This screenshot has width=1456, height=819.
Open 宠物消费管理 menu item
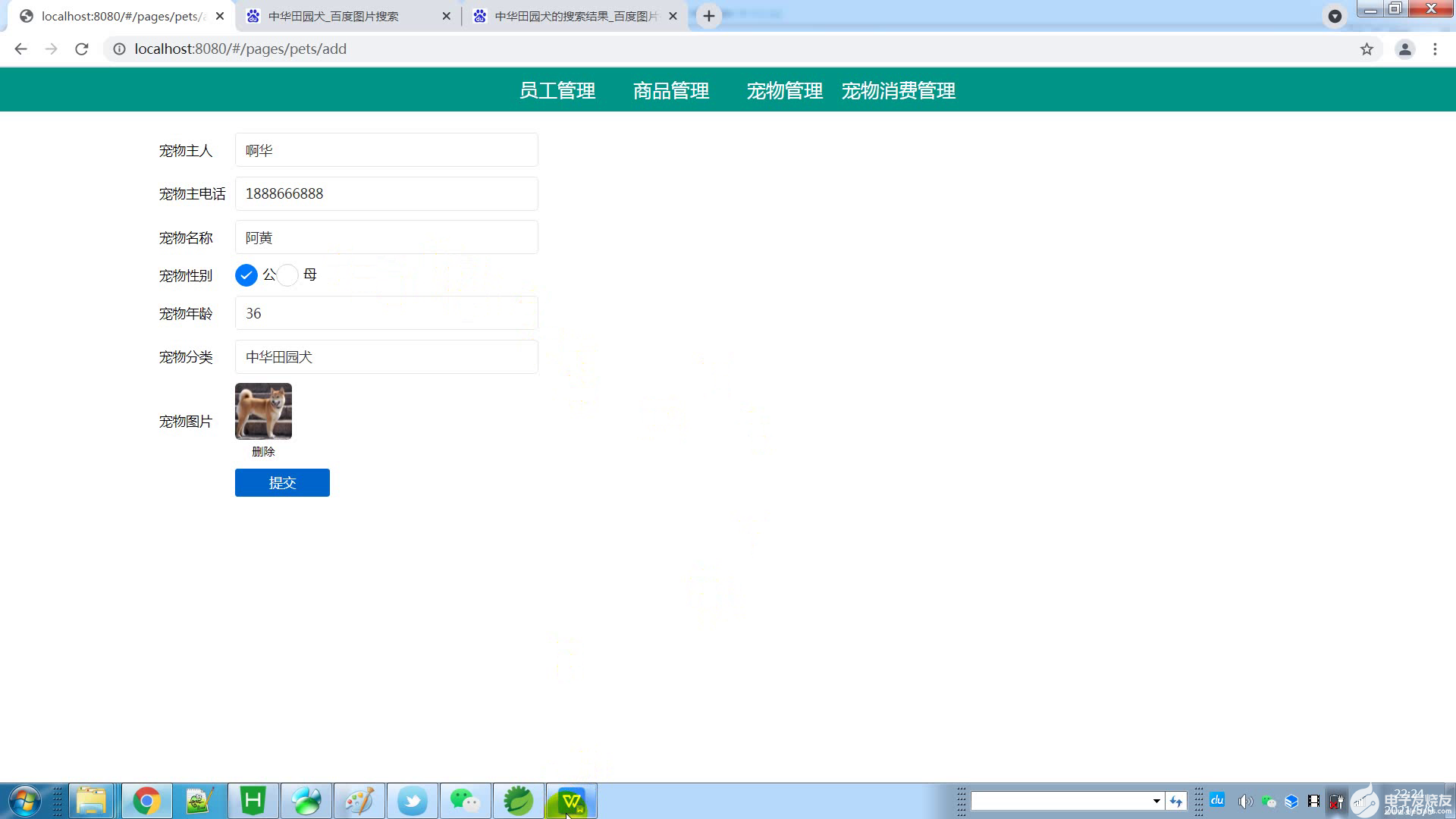pos(898,91)
